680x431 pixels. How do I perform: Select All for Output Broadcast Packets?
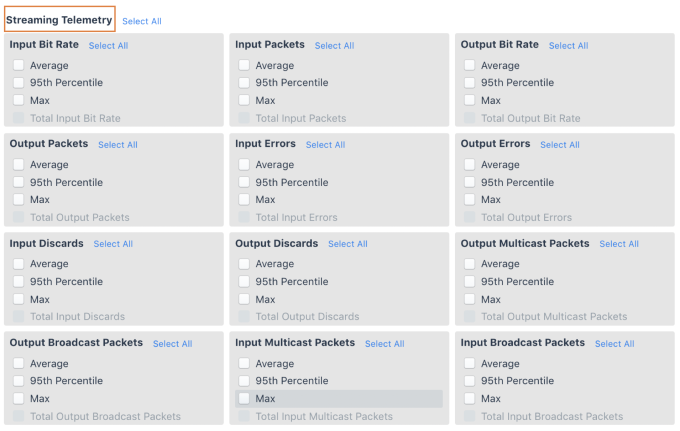(x=172, y=344)
